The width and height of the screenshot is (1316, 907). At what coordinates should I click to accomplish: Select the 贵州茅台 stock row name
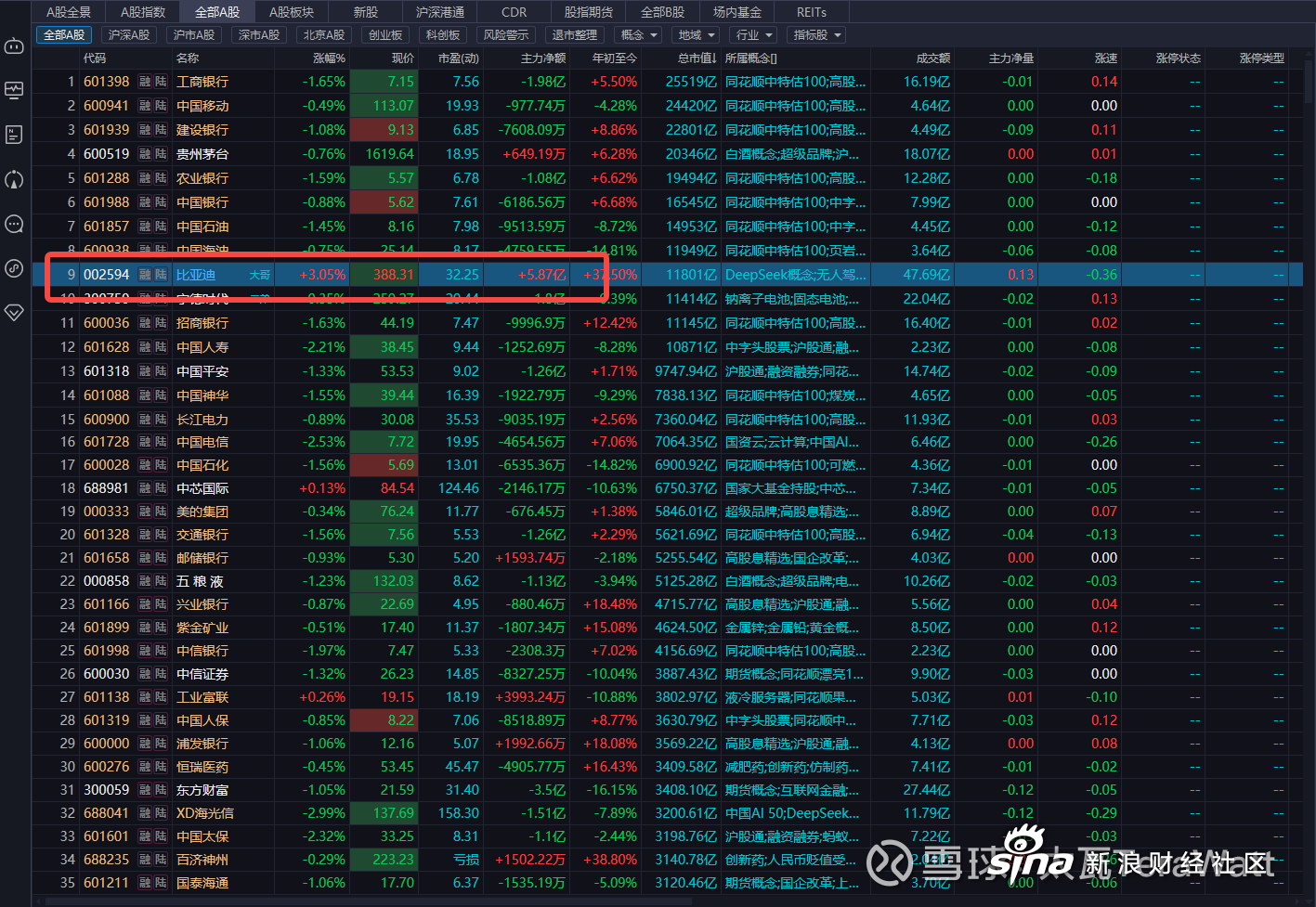coord(202,154)
